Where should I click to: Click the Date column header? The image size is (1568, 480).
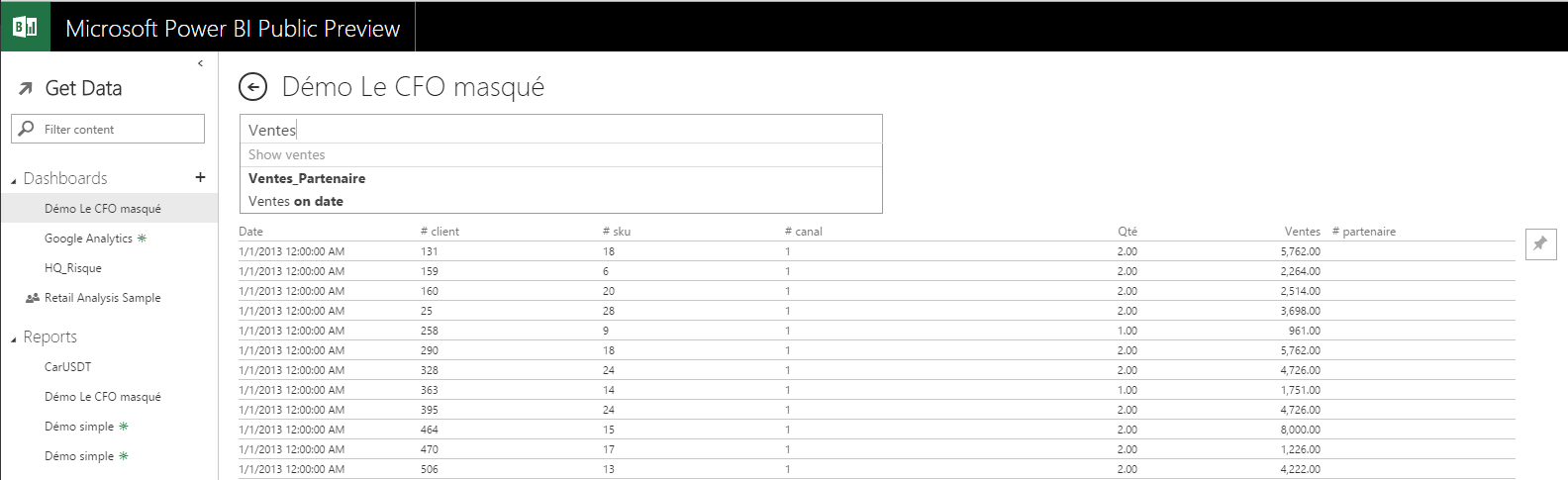(x=251, y=232)
